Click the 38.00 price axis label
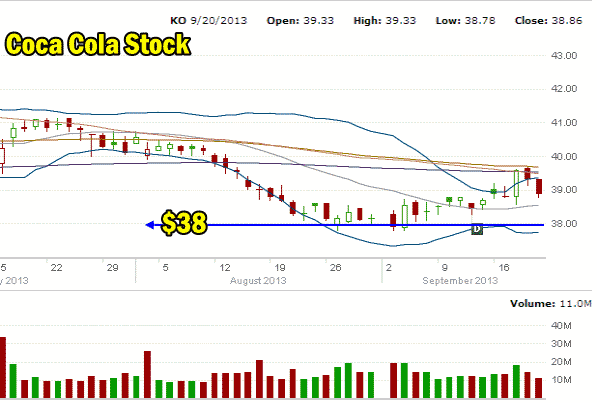Screen dimensions: 597x403 tap(564, 224)
